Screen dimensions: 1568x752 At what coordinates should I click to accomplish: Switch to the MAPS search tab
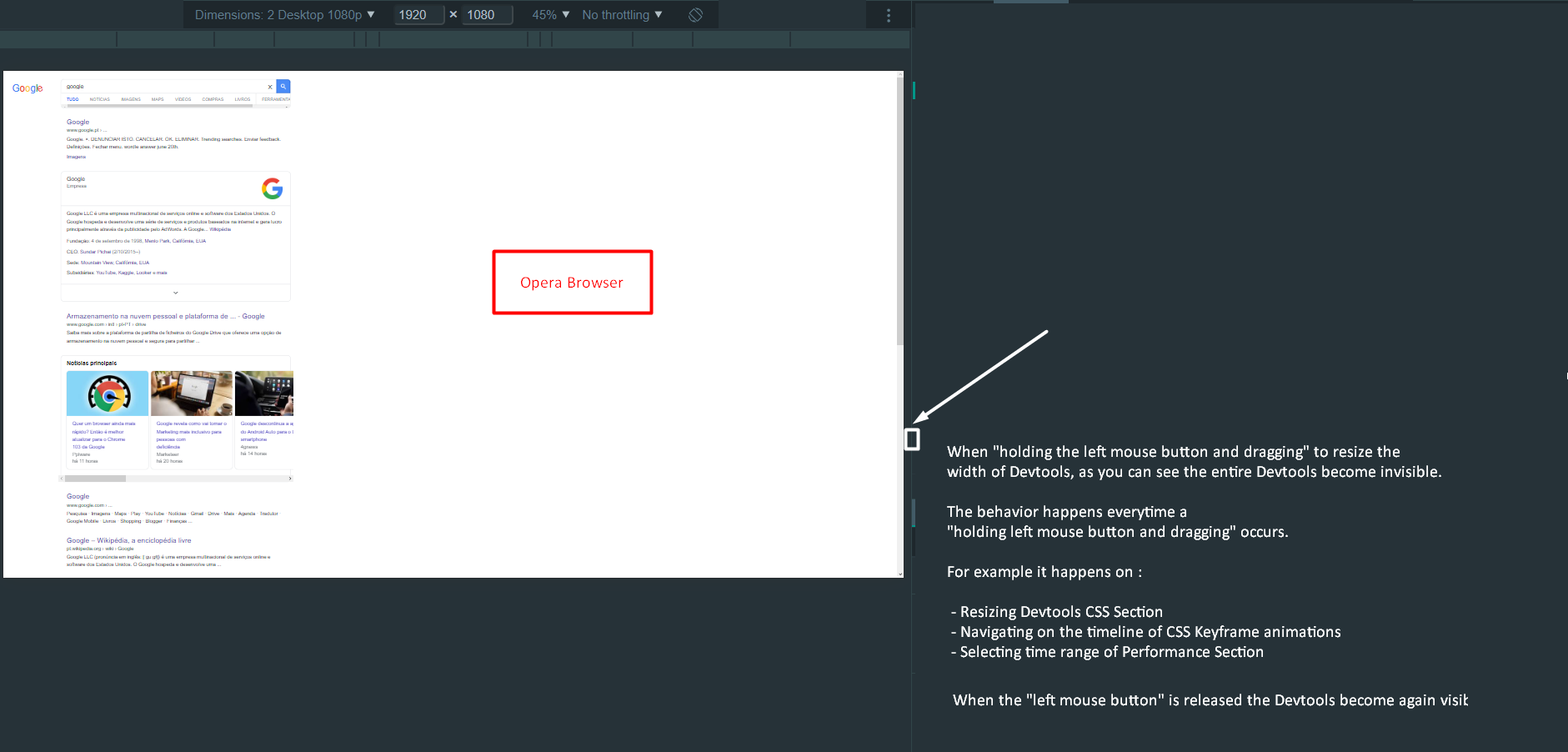point(158,99)
